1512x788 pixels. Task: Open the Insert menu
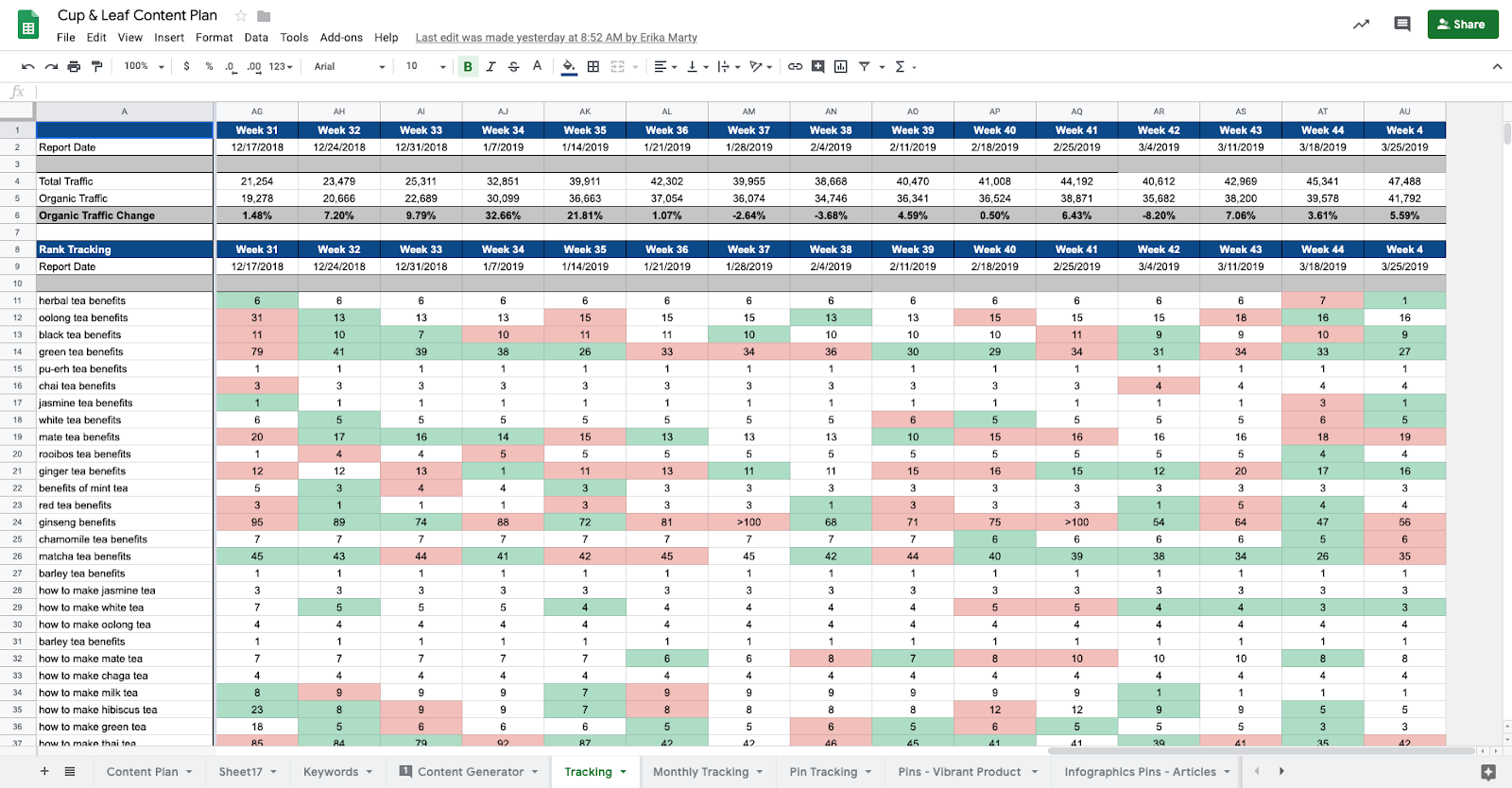(x=169, y=38)
